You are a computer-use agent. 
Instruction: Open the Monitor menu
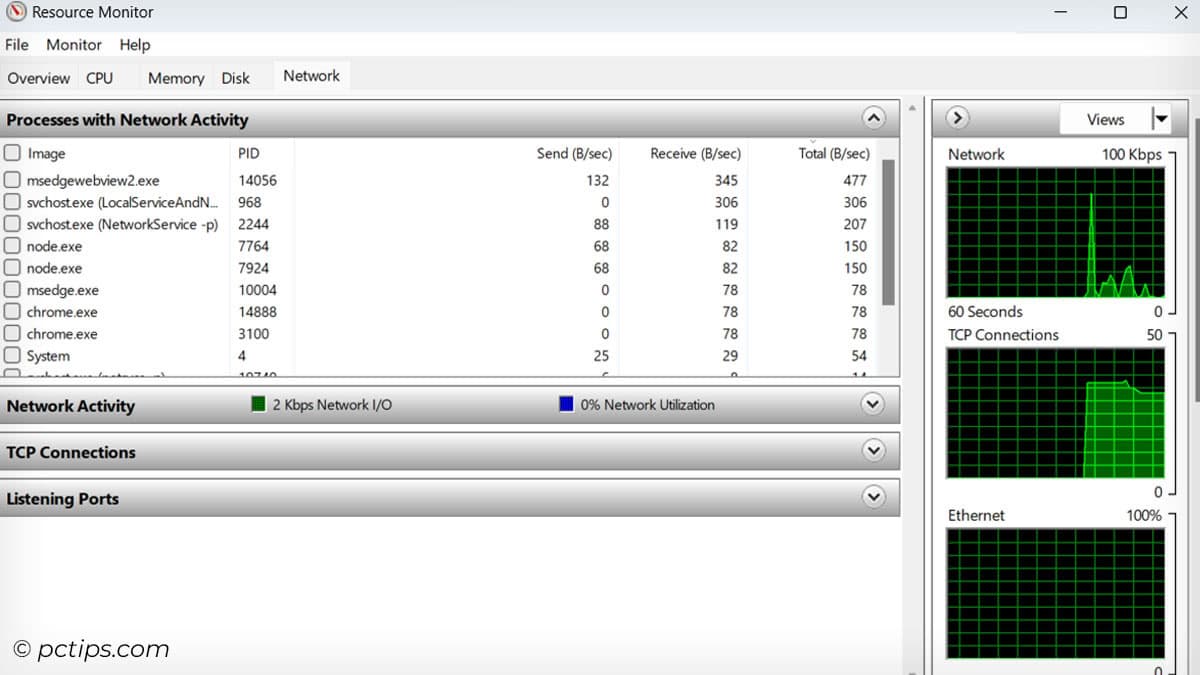pyautogui.click(x=74, y=45)
